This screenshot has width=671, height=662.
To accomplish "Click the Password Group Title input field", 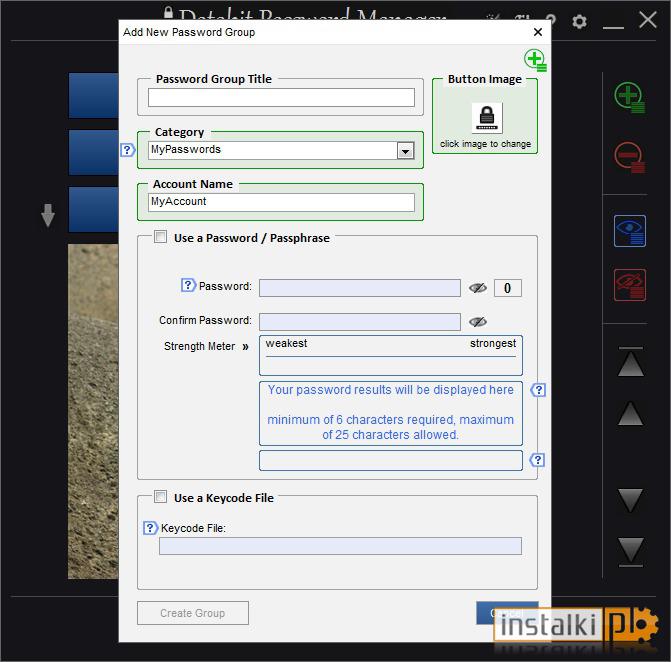I will point(281,98).
